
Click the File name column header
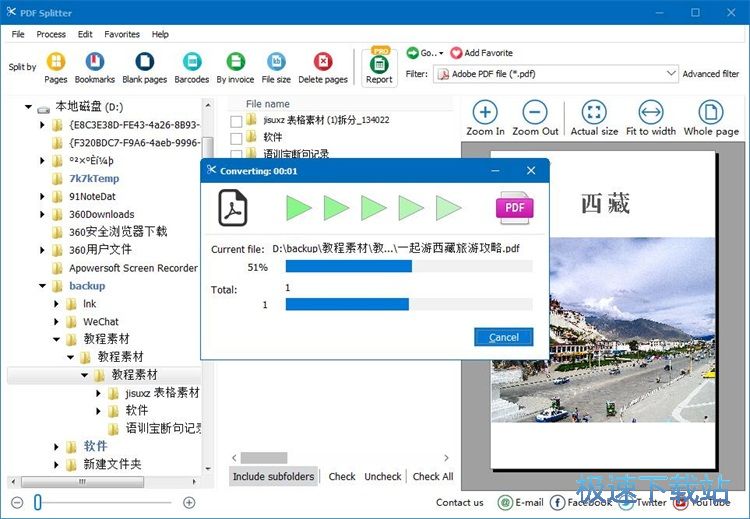pyautogui.click(x=267, y=104)
